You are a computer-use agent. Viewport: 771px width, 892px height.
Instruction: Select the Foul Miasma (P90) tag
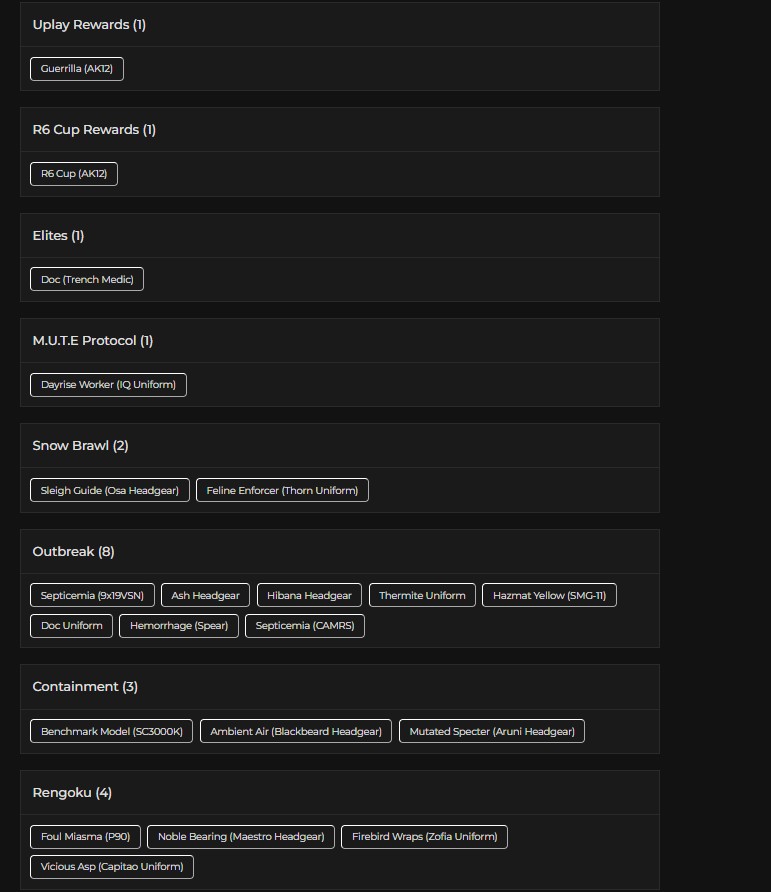[x=85, y=837]
